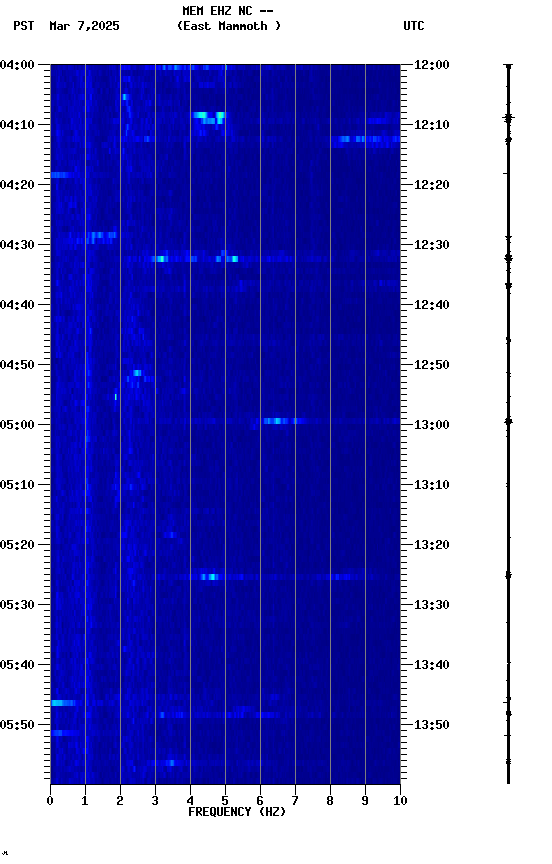Image resolution: width=552 pixels, height=864 pixels.
Task: Click the UTC time label '12:40'
Action: click(x=432, y=305)
